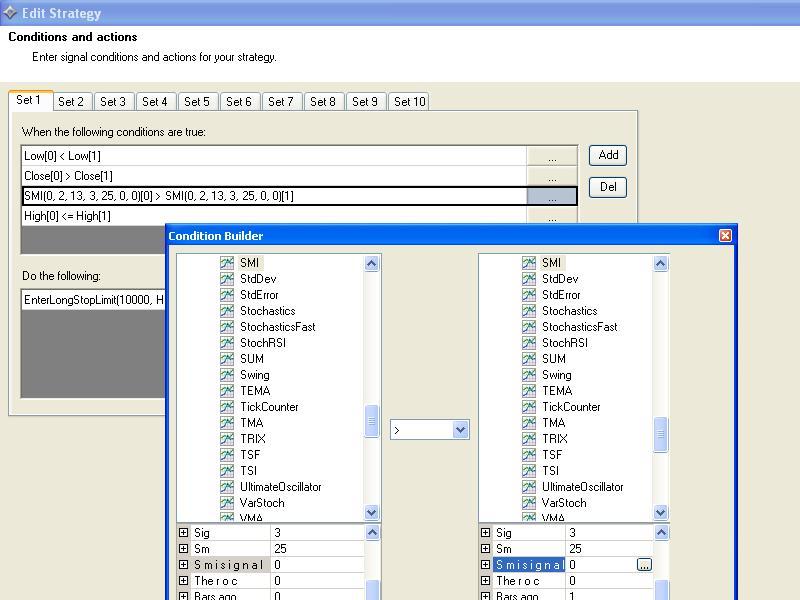
Task: Select the EnterLongStopLimit action row
Action: coord(94,299)
